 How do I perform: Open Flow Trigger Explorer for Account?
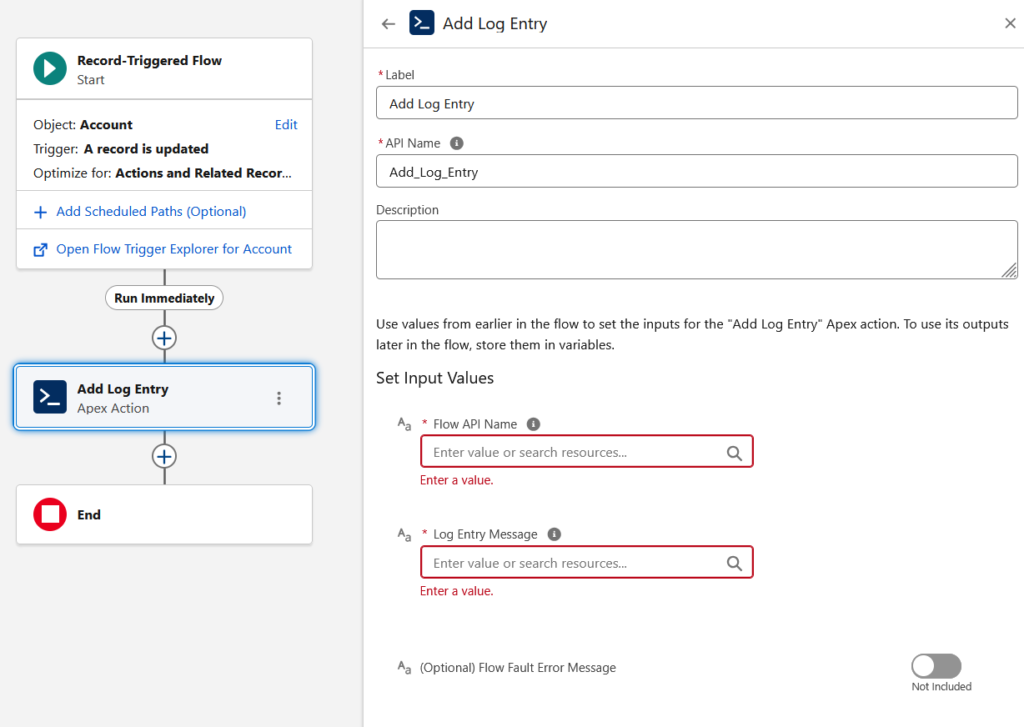pos(174,249)
